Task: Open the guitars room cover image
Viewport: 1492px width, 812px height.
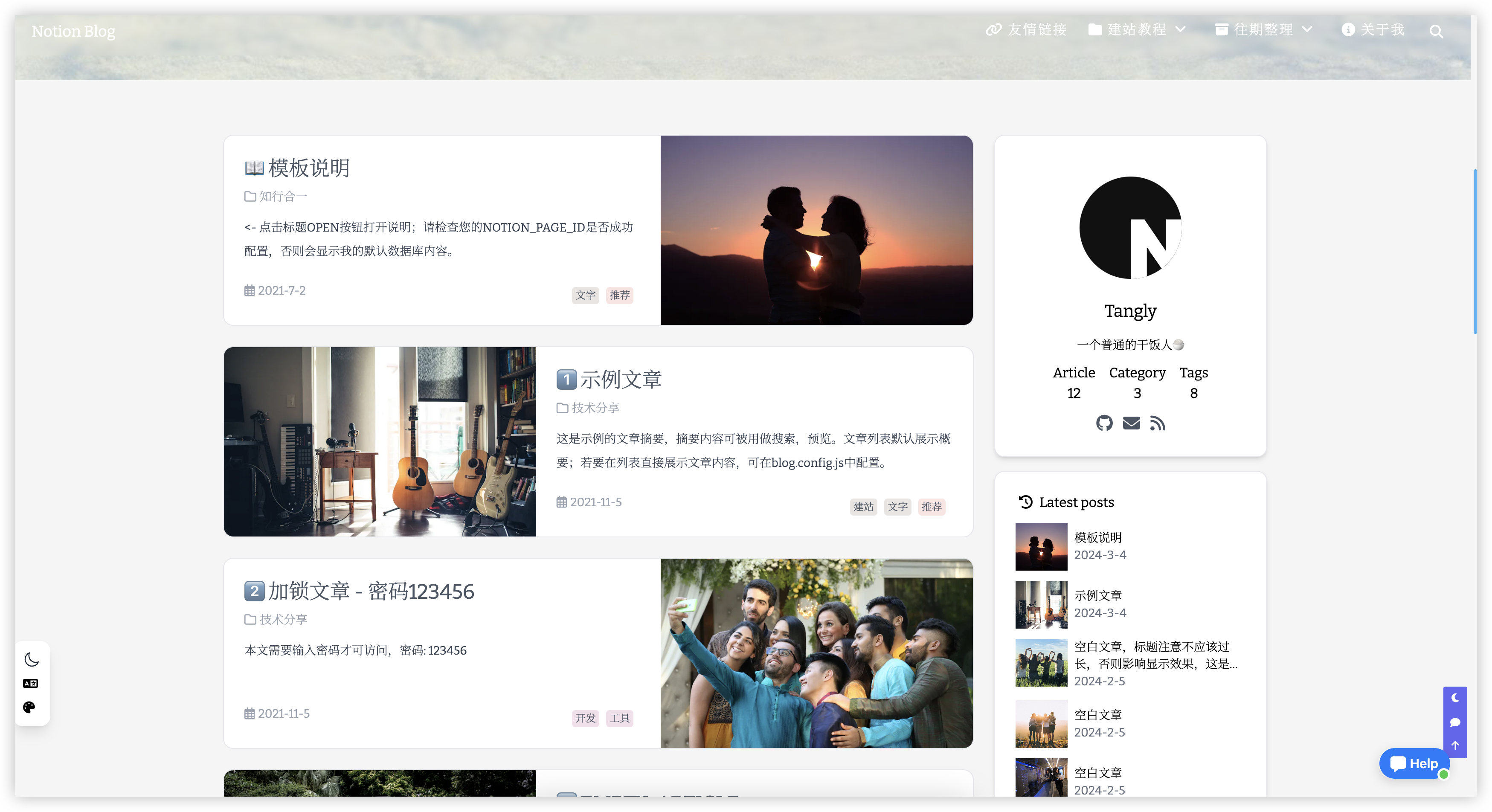Action: click(x=380, y=441)
